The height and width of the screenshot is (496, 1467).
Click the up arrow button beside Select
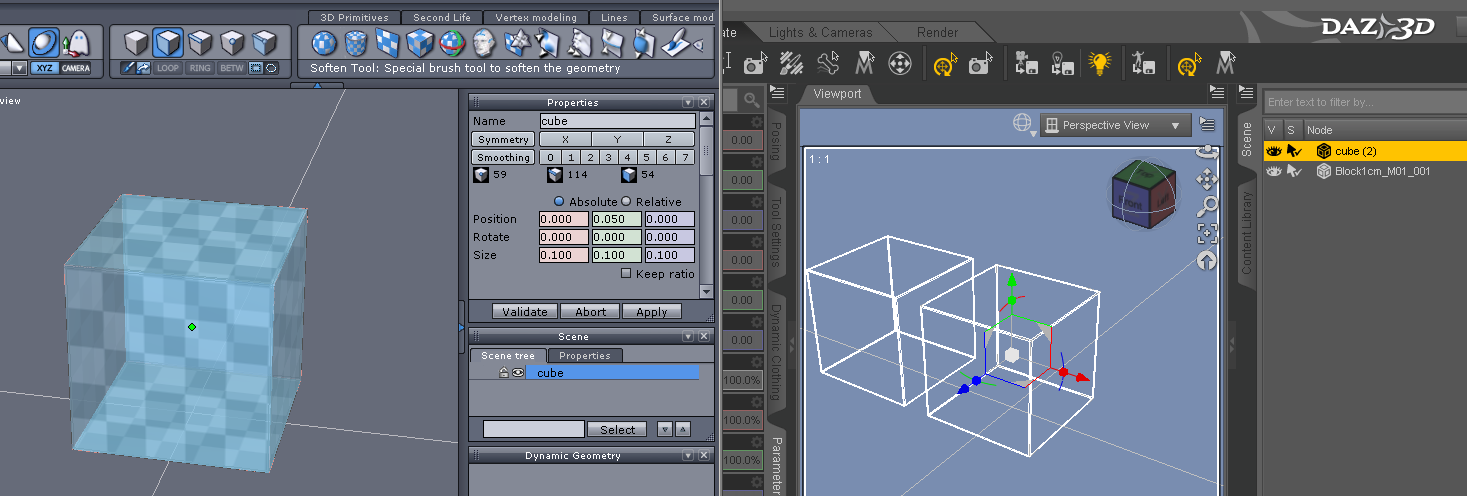tap(683, 430)
